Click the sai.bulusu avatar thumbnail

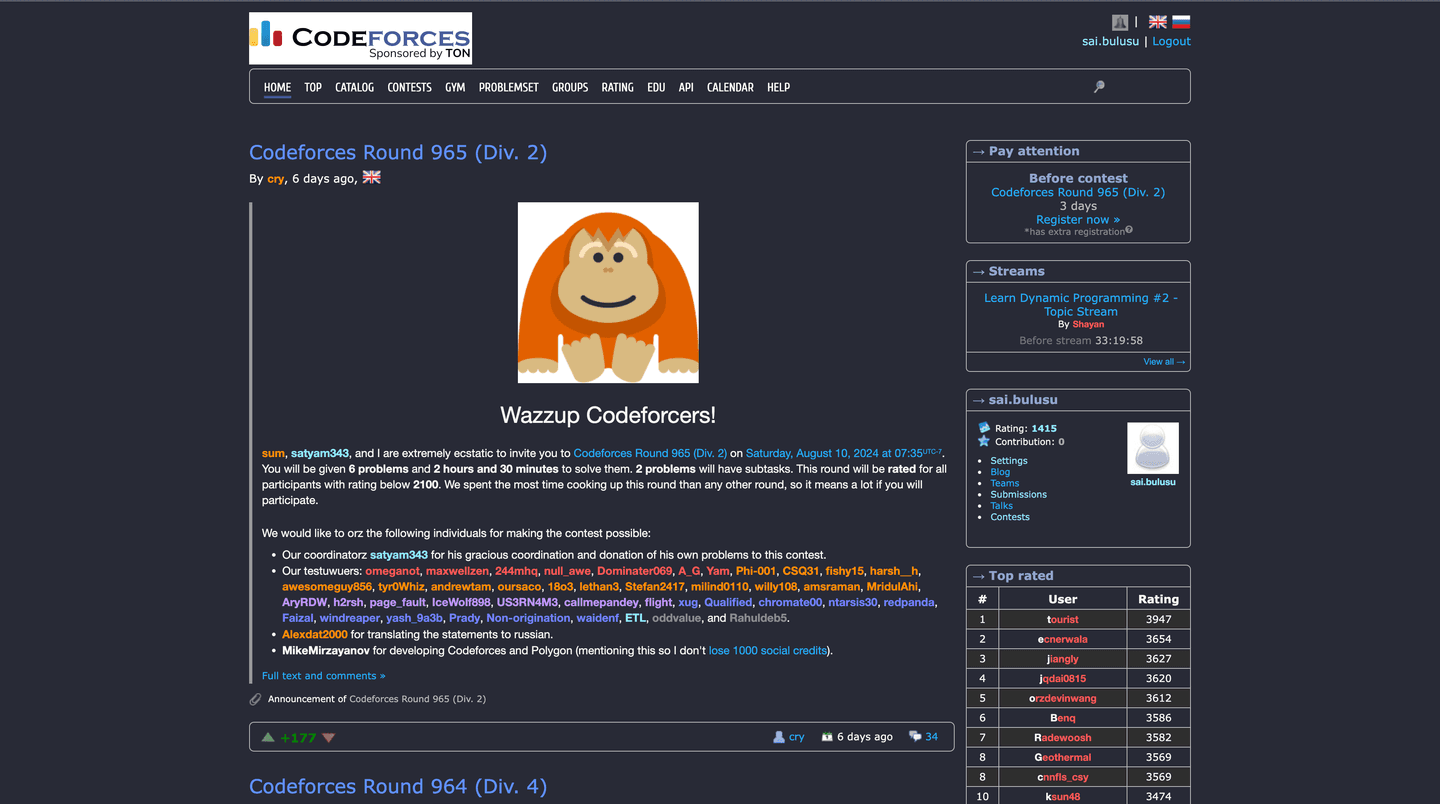[x=1152, y=447]
